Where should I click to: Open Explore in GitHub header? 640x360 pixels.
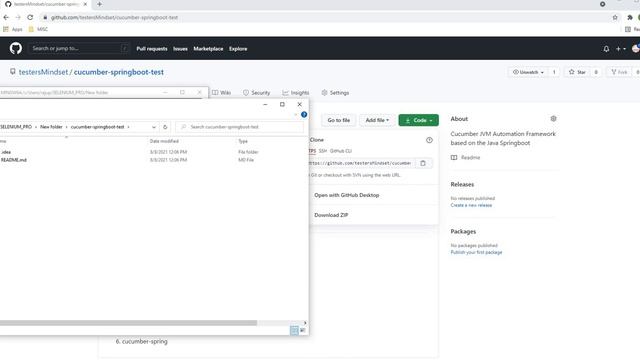pos(238,49)
